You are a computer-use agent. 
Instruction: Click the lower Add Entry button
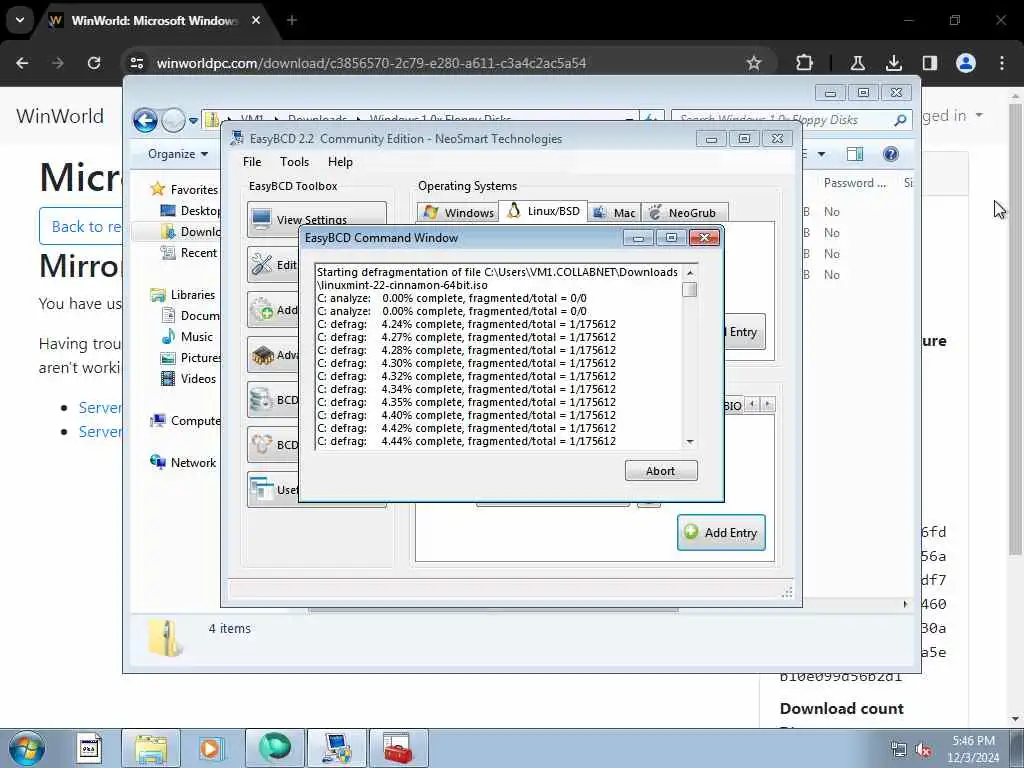(721, 532)
